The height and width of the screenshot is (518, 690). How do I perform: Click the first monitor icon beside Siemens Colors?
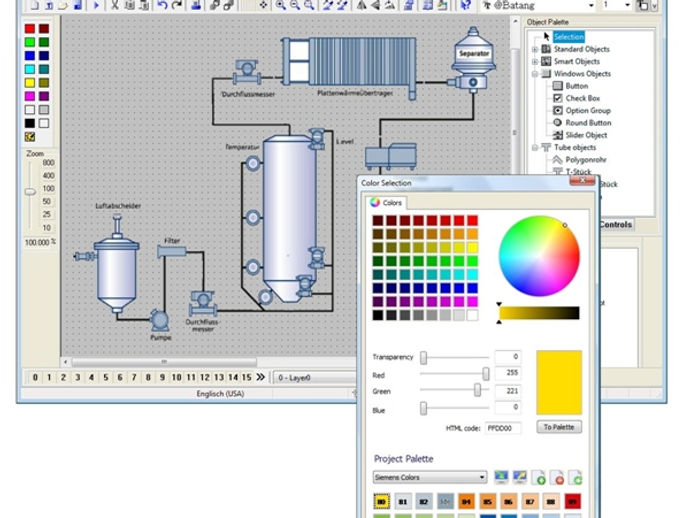501,477
